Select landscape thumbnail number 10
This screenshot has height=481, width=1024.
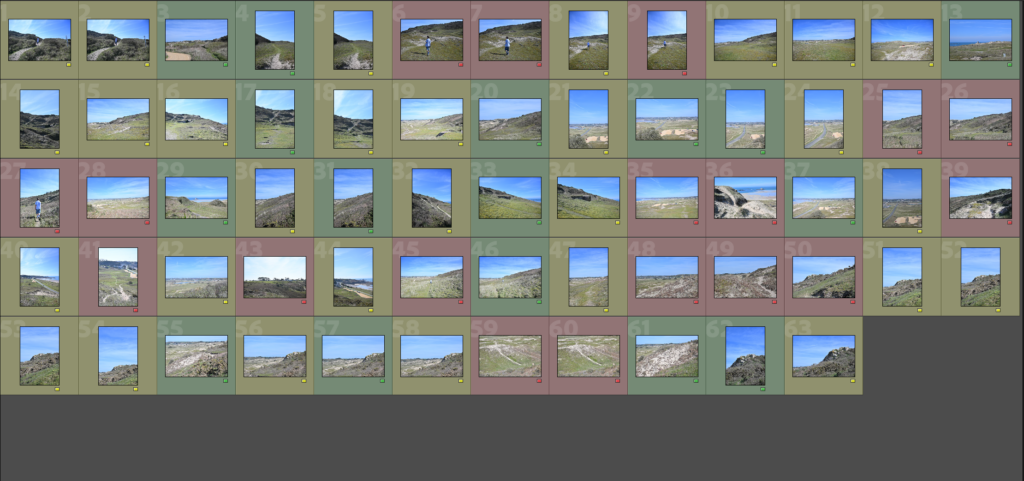click(745, 40)
